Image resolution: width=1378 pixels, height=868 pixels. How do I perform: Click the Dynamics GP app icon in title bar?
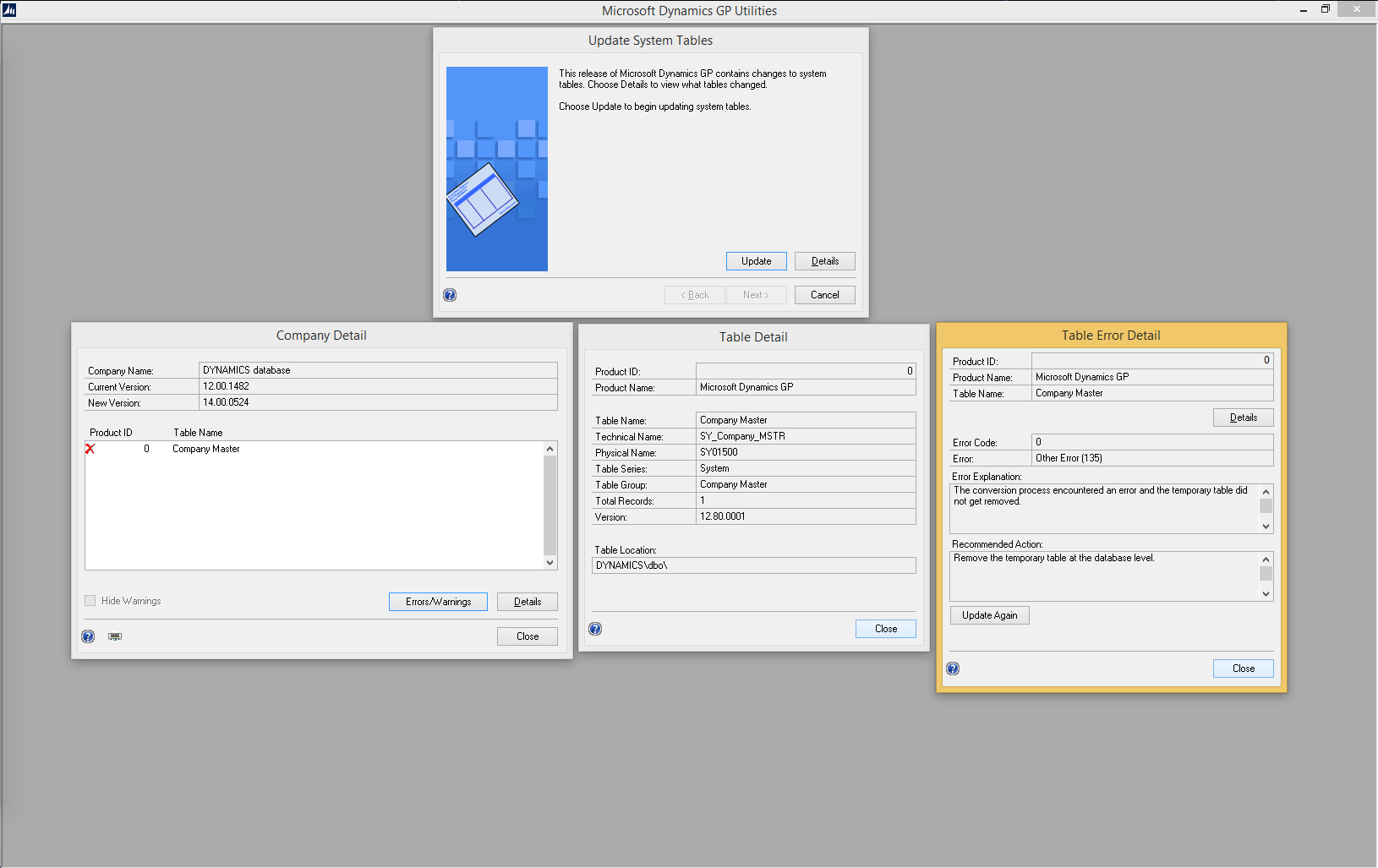coord(9,10)
